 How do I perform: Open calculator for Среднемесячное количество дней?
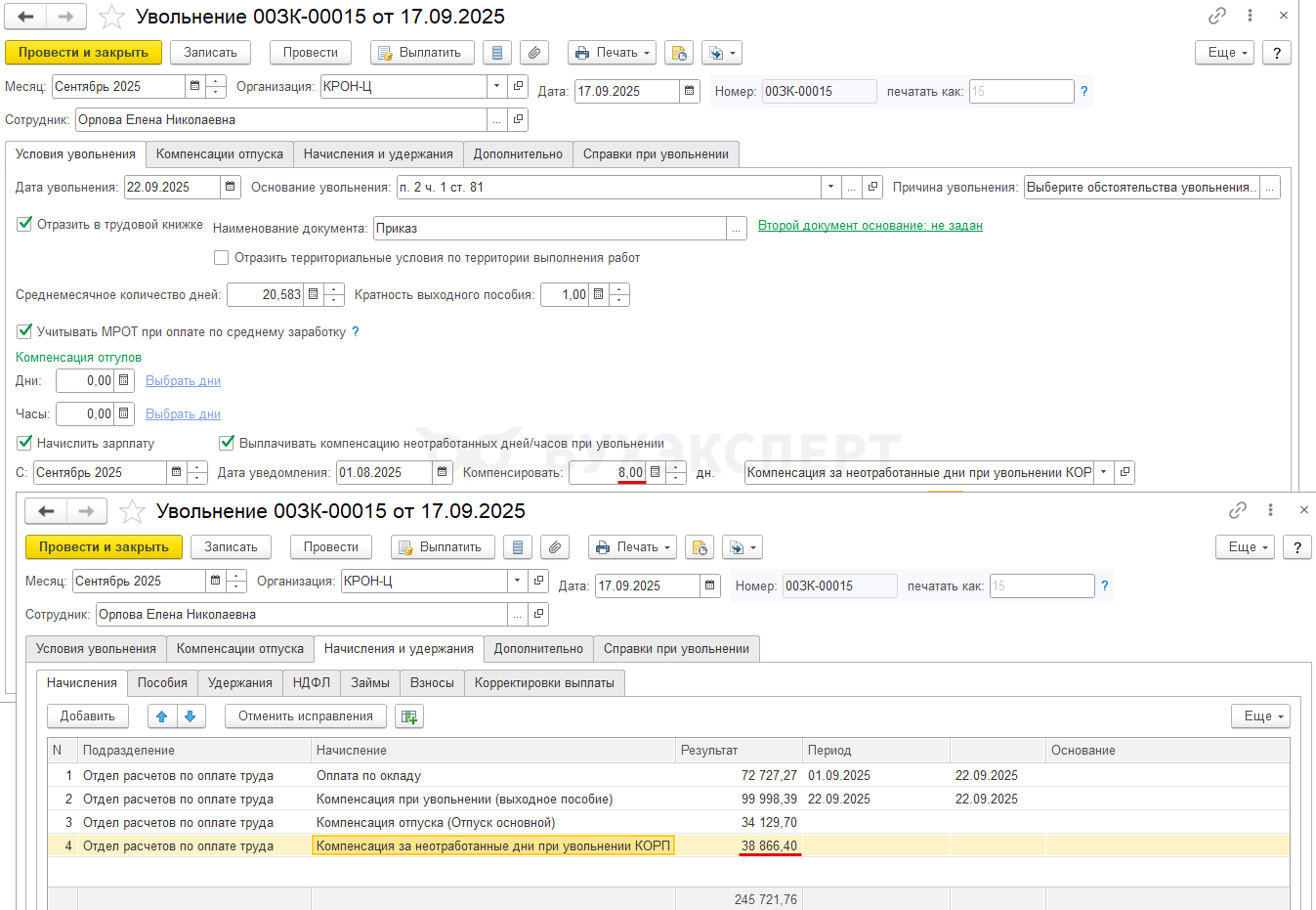pos(314,294)
